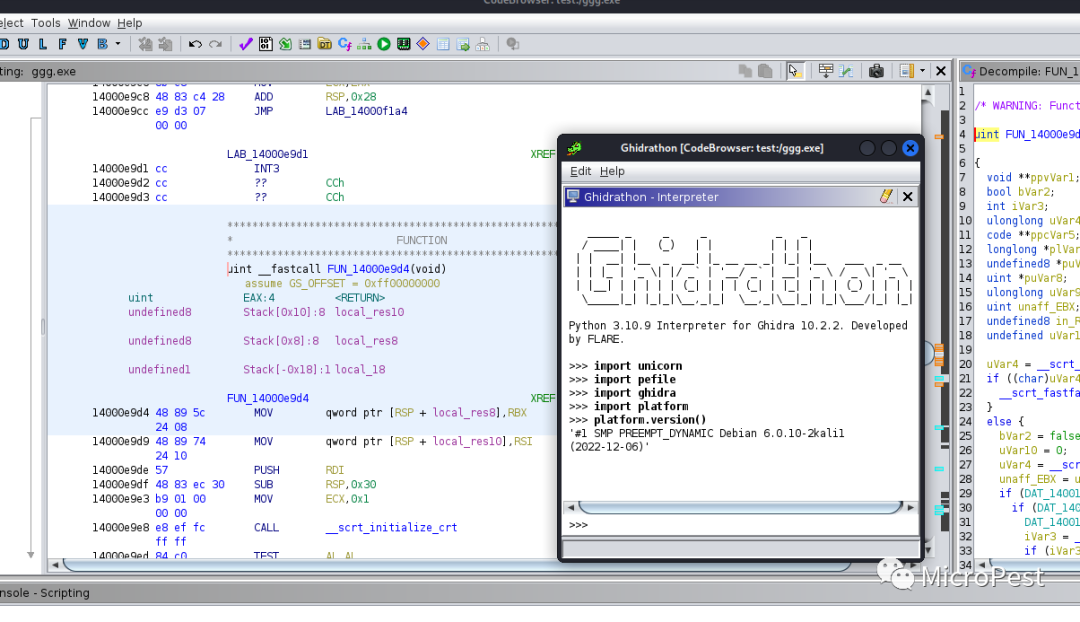Click the PUSH RDI instruction row

point(300,470)
